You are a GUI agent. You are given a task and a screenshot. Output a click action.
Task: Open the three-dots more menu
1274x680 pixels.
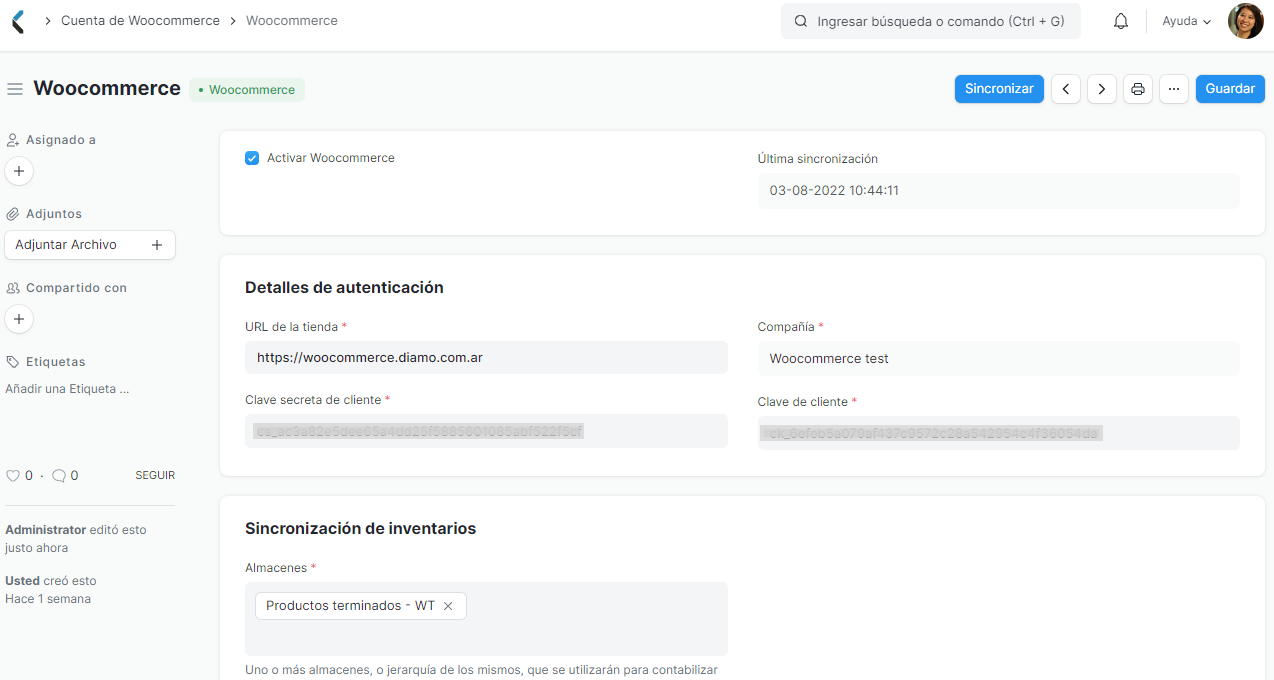pos(1174,89)
